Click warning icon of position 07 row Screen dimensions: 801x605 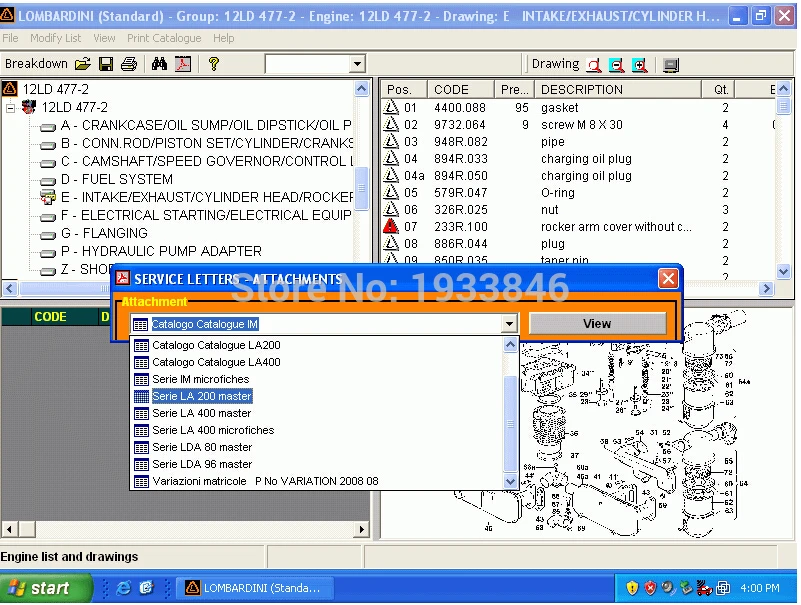391,226
